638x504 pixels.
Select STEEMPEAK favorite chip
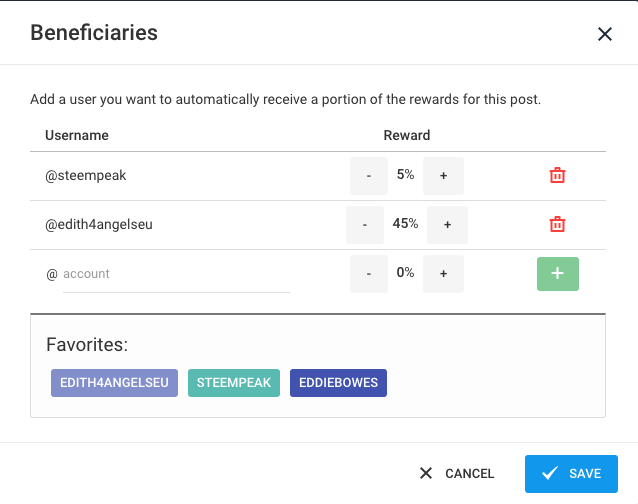(x=234, y=383)
